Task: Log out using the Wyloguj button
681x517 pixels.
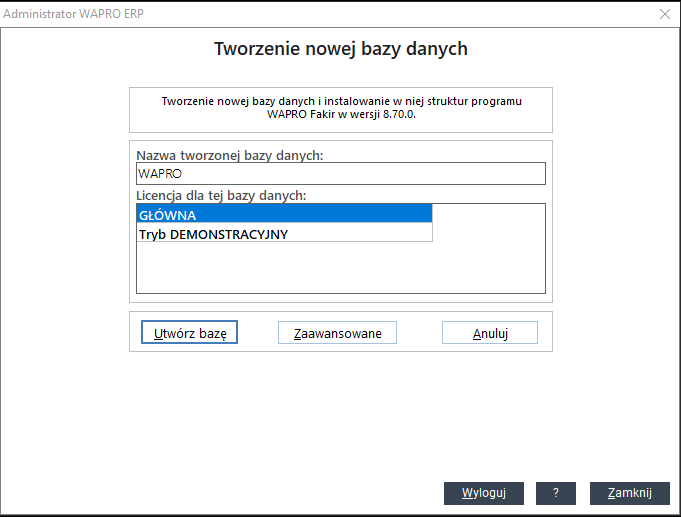Action: [x=484, y=493]
